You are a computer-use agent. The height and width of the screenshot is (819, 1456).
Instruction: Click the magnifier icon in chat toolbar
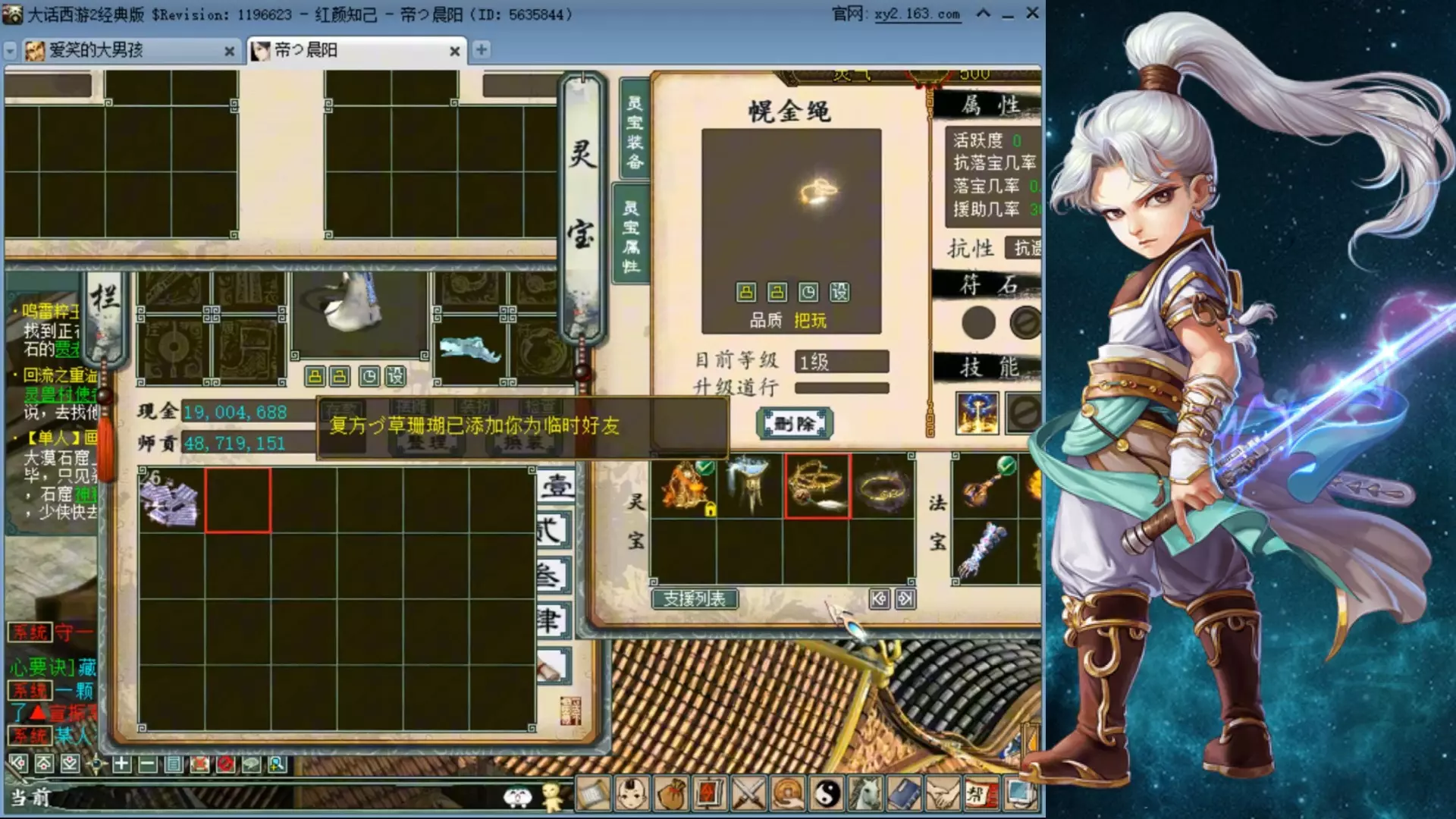click(x=277, y=764)
